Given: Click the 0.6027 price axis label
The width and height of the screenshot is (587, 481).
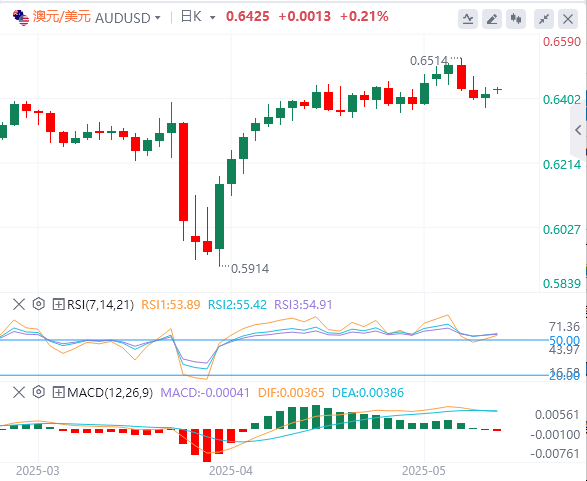Looking at the screenshot, I should click(x=562, y=229).
